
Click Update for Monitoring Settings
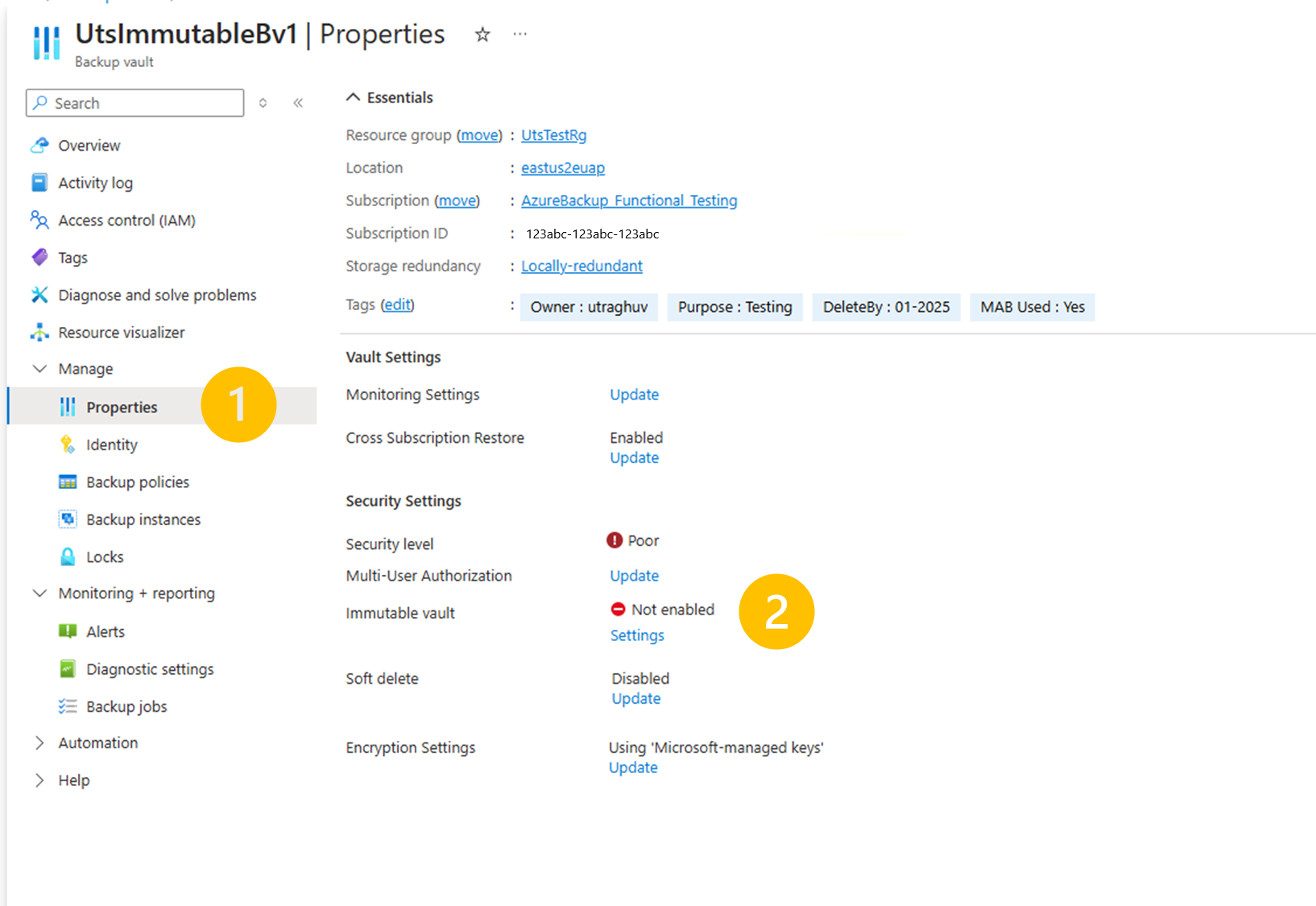tap(634, 395)
